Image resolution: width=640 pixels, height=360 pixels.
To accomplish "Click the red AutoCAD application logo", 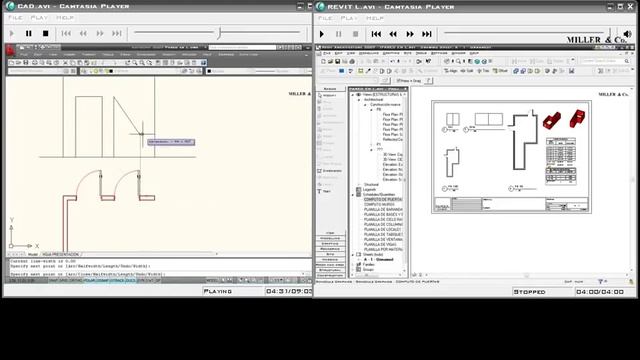I will (10, 50).
